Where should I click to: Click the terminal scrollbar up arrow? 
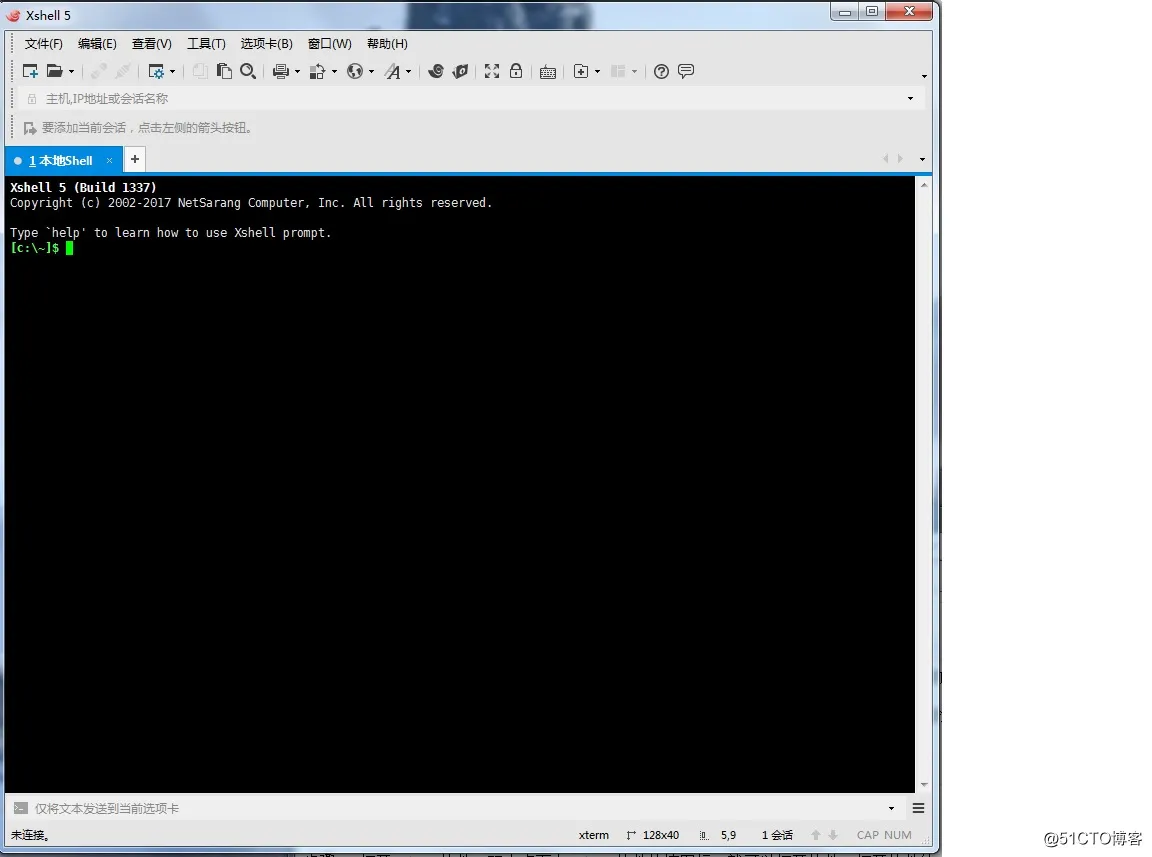(x=924, y=185)
